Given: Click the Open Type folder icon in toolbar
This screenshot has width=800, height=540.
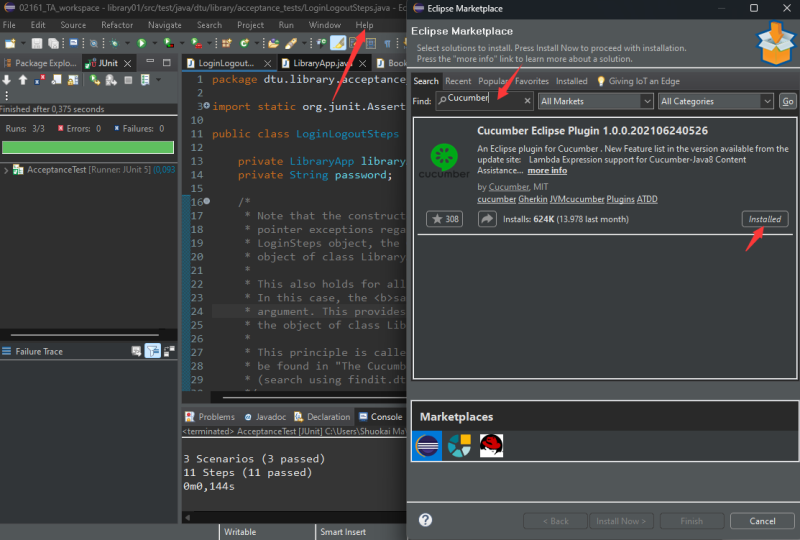Looking at the screenshot, I should point(273,43).
